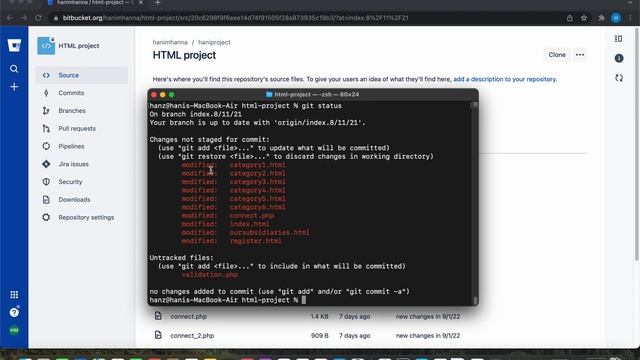Open the browser extensions puzzle icon
This screenshot has height=360, width=640.
pos(601,18)
